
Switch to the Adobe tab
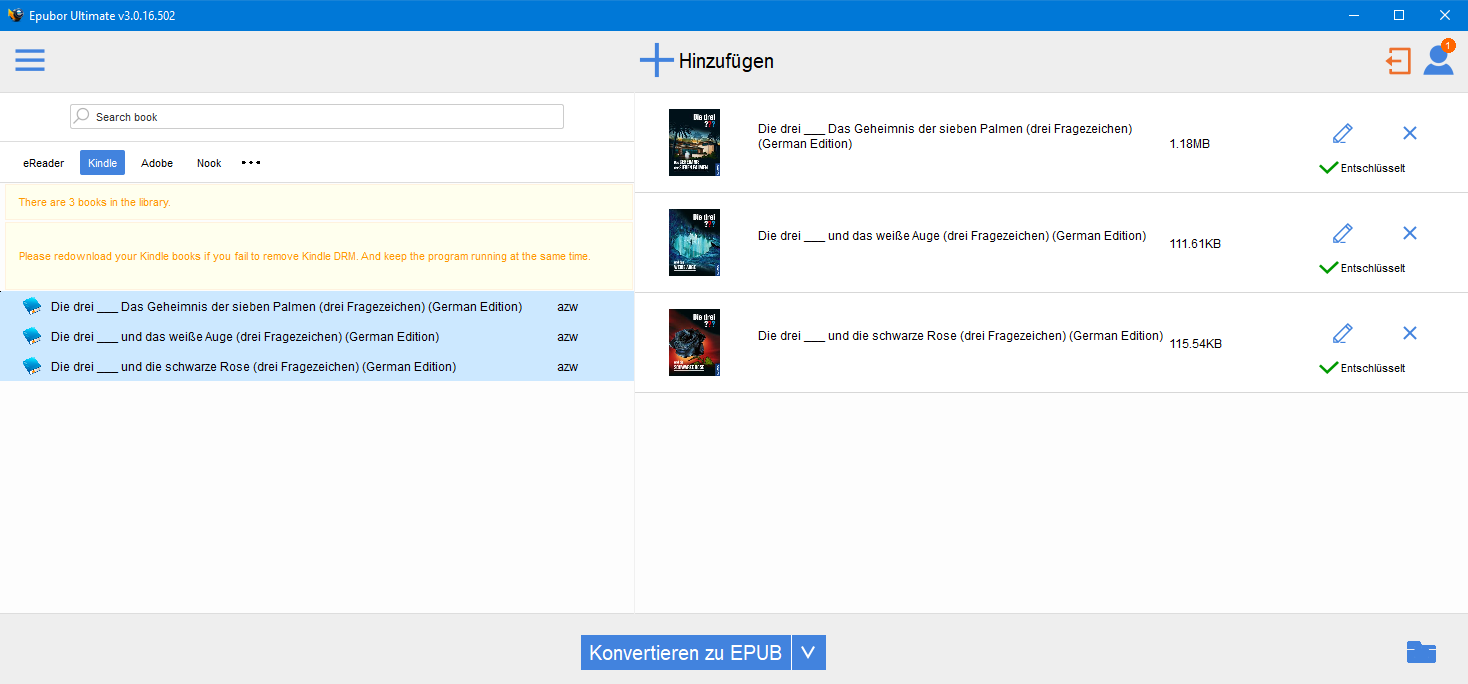(157, 163)
